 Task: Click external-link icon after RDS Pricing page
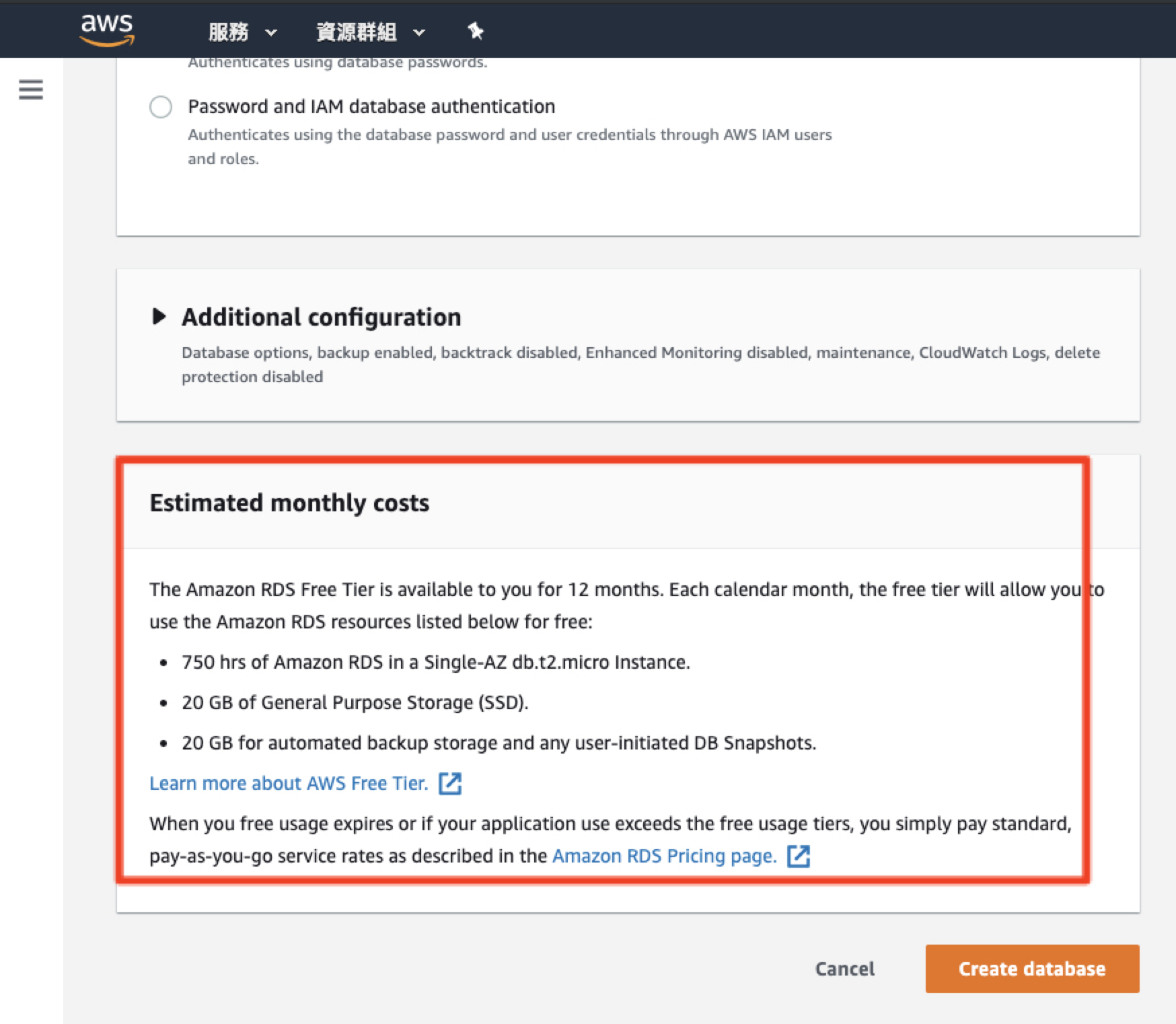tap(799, 856)
